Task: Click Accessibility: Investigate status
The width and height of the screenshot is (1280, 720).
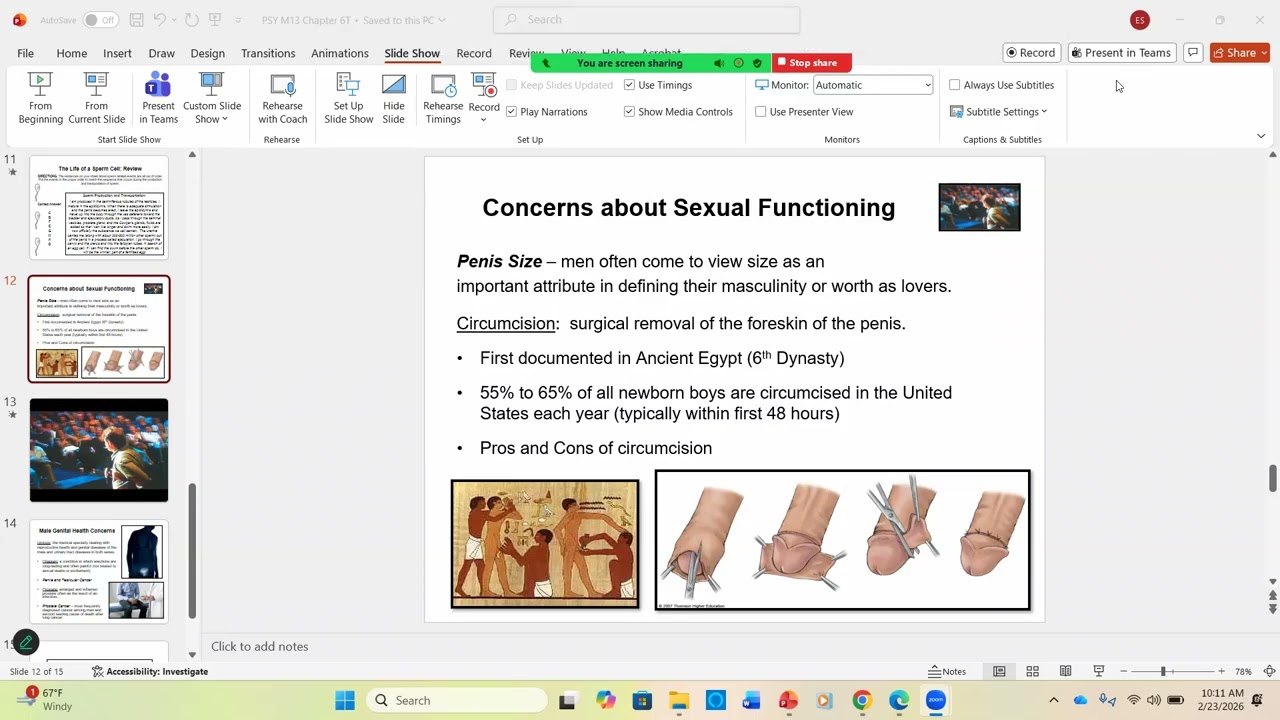Action: 150,671
